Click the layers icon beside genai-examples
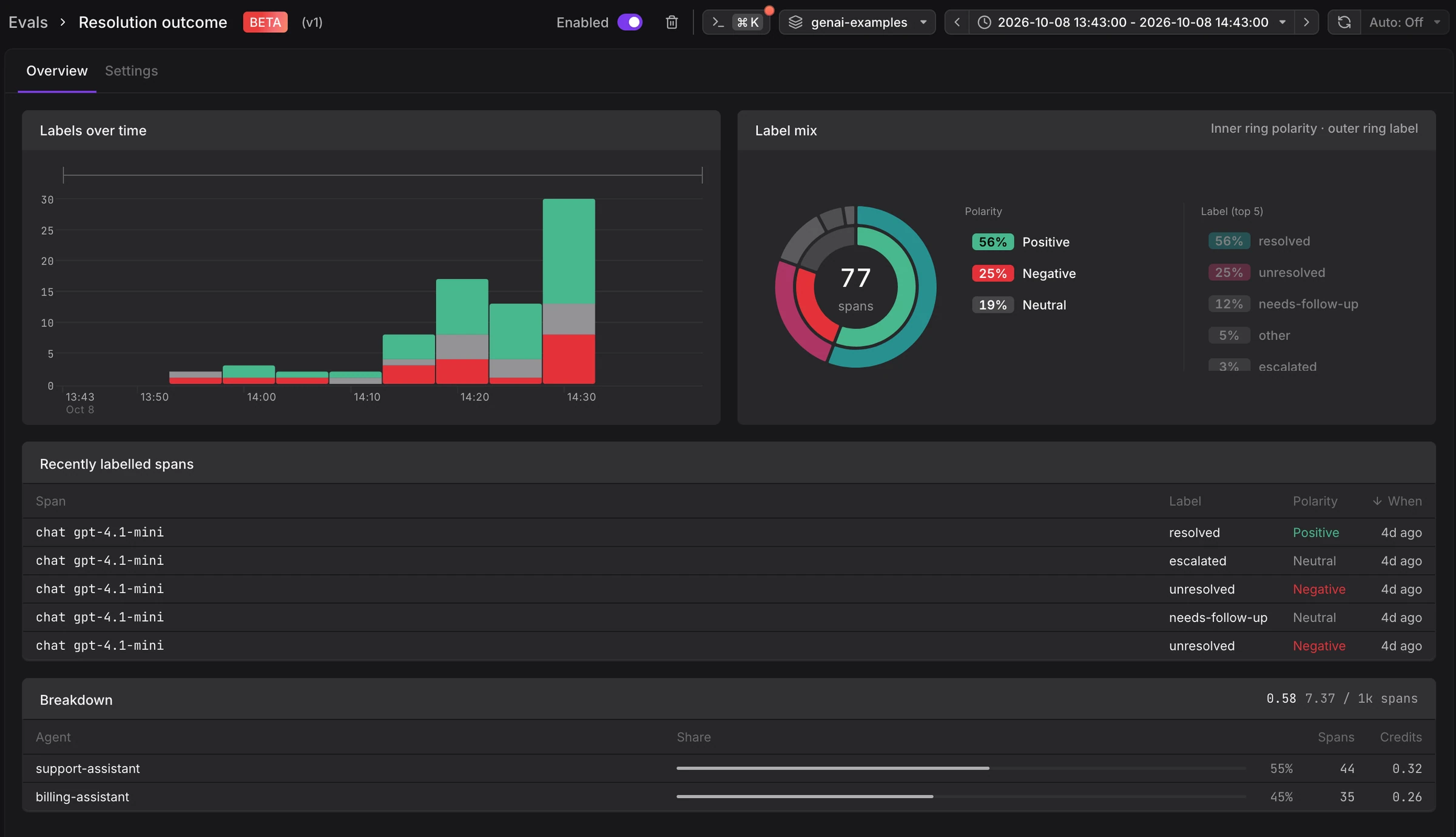 795,22
